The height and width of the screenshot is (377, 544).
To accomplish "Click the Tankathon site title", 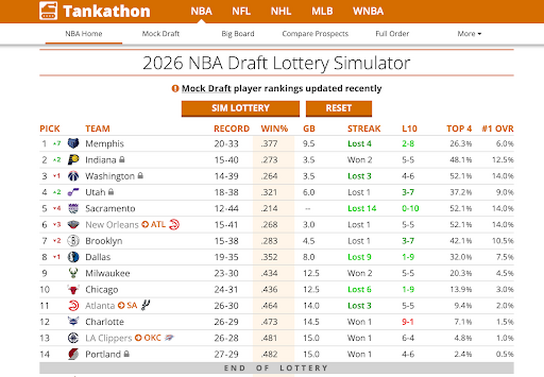I will coord(107,11).
